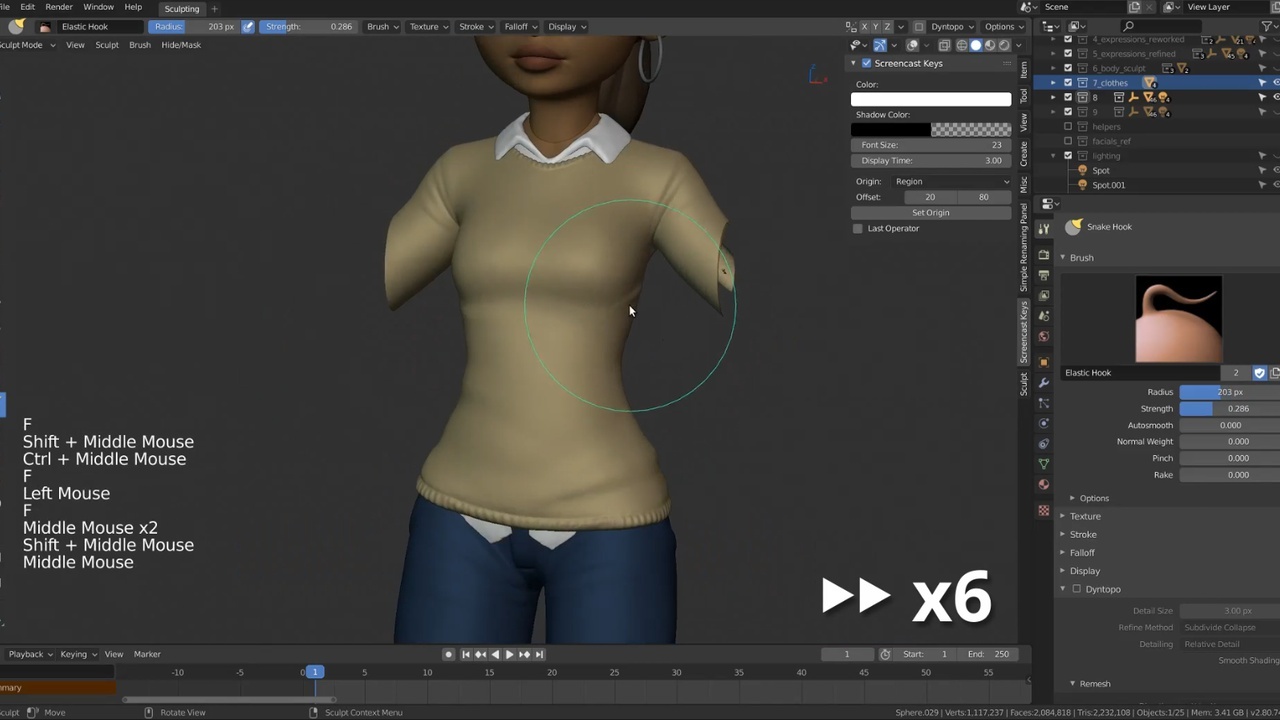This screenshot has width=1280, height=720.
Task: Open the Render menu
Action: click(x=58, y=7)
